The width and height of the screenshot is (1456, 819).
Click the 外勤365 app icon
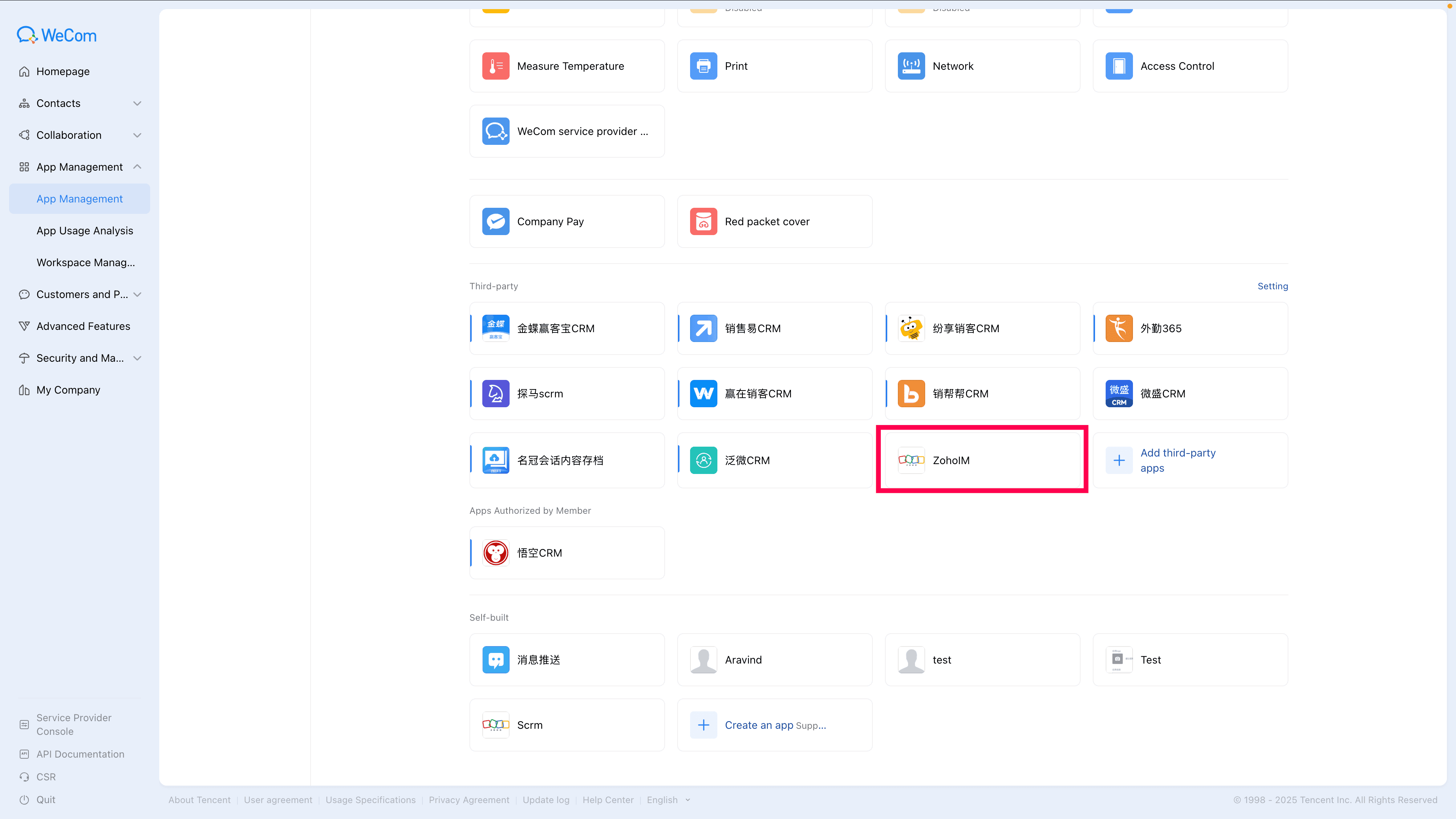pos(1119,328)
